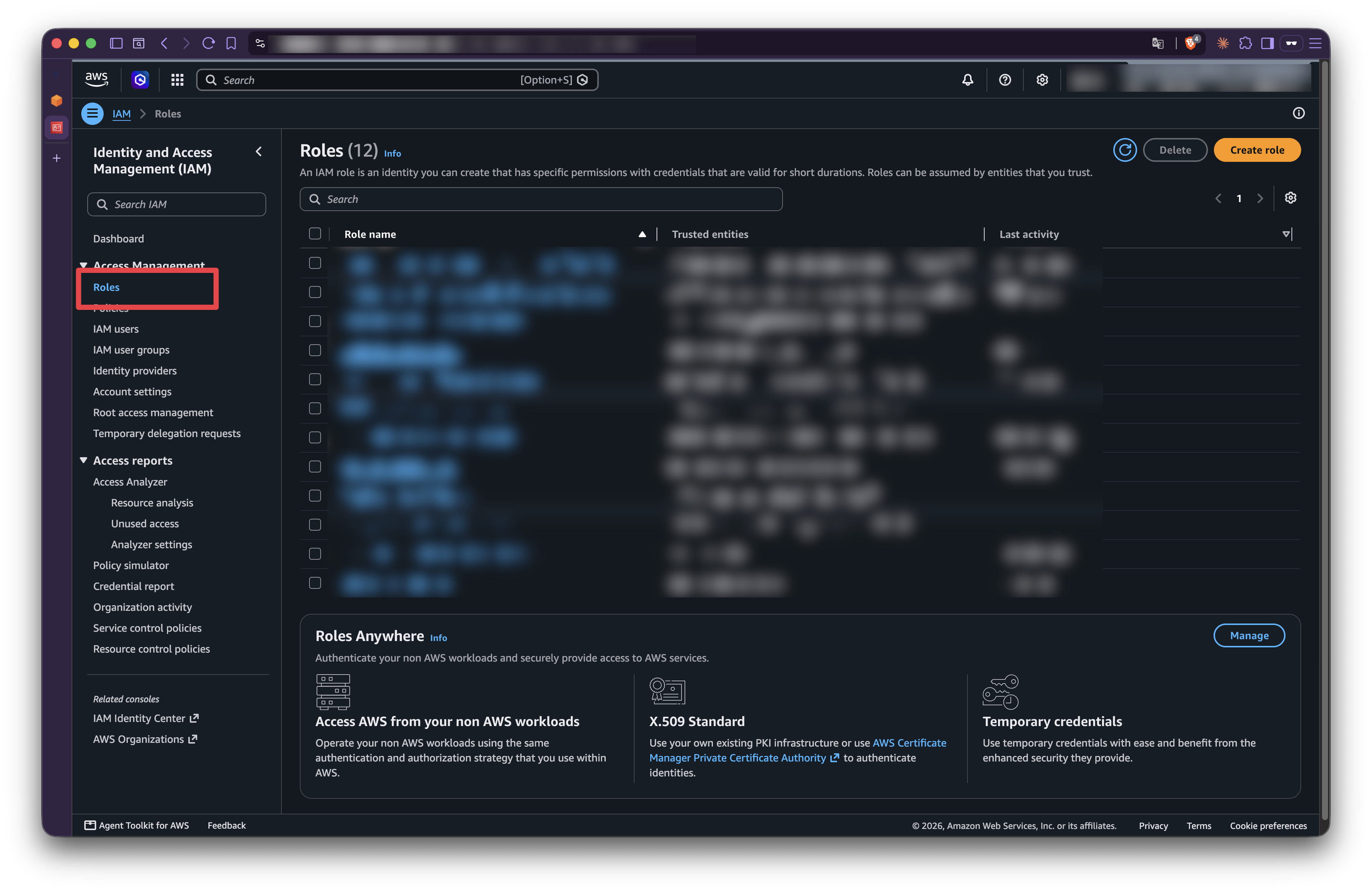Open AWS Organizations related console
Image resolution: width=1372 pixels, height=892 pixels.
pyautogui.click(x=145, y=739)
